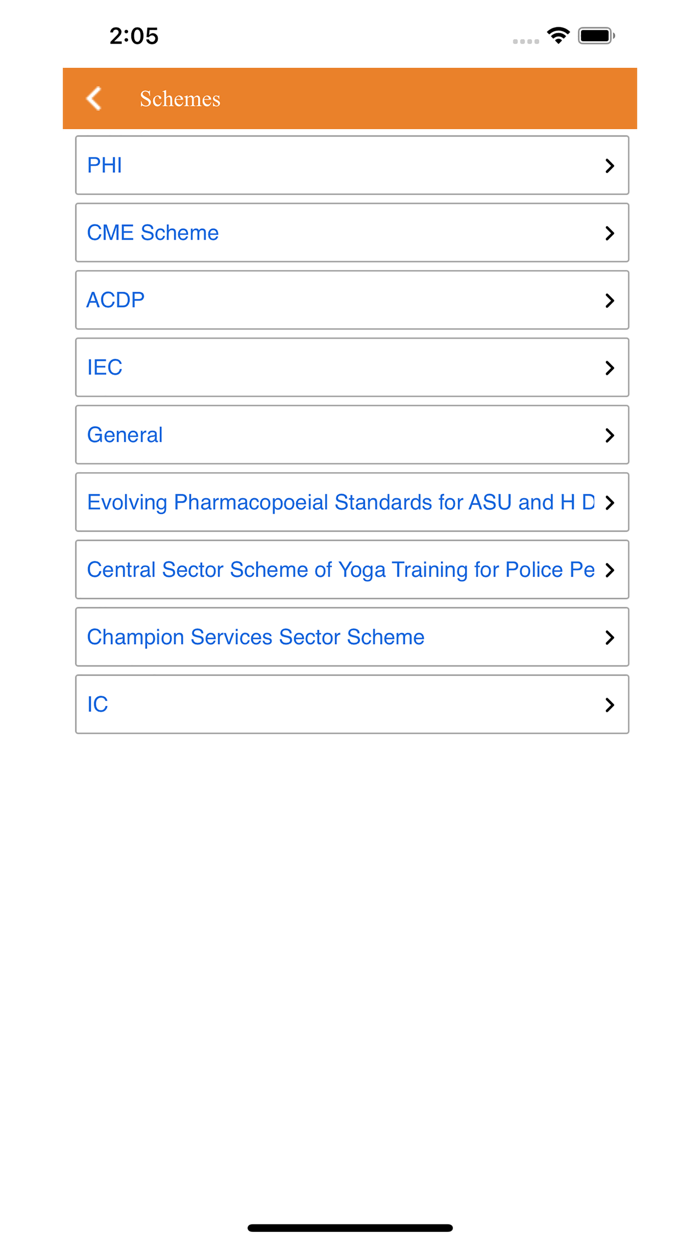Choose the IEC scheme
The width and height of the screenshot is (700, 1244).
click(x=105, y=367)
